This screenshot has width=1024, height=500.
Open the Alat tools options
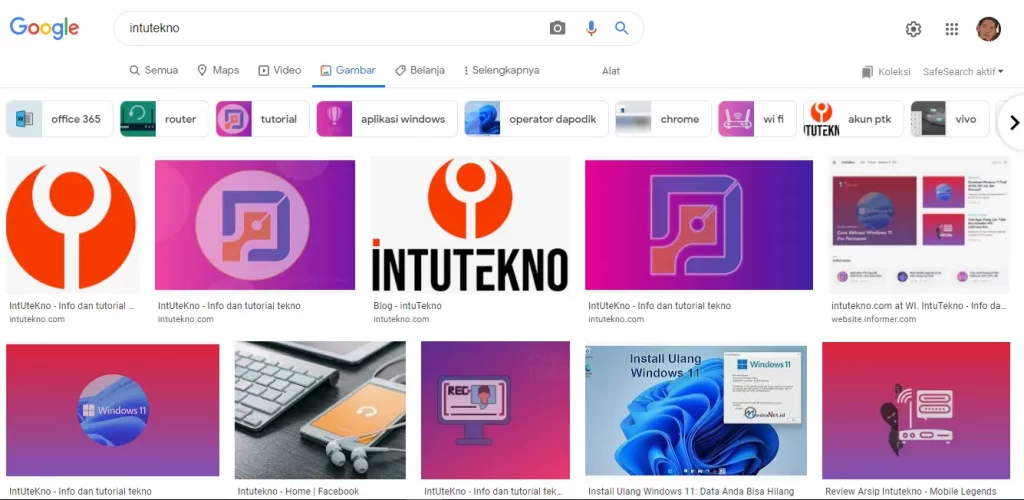pos(611,71)
